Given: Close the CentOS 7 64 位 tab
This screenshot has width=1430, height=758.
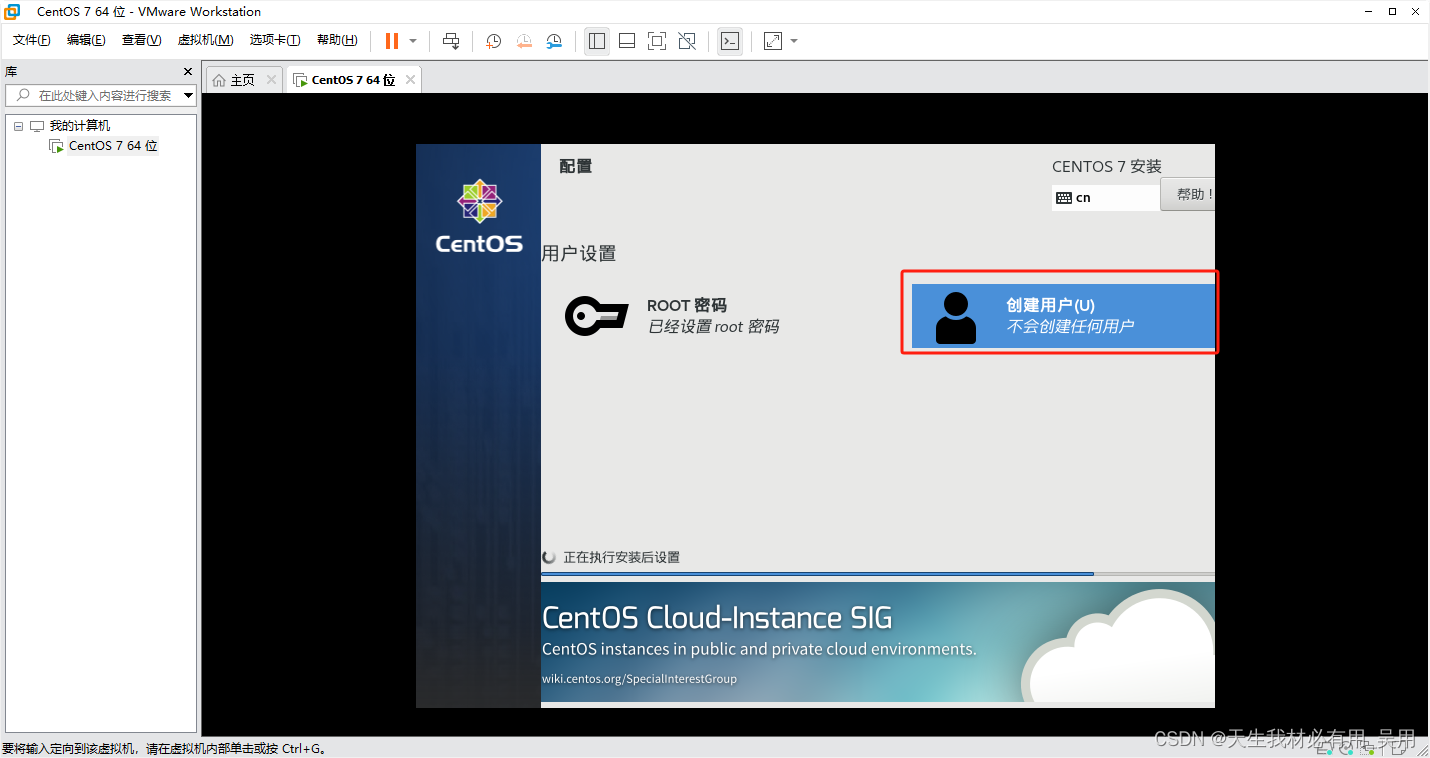Looking at the screenshot, I should [410, 80].
